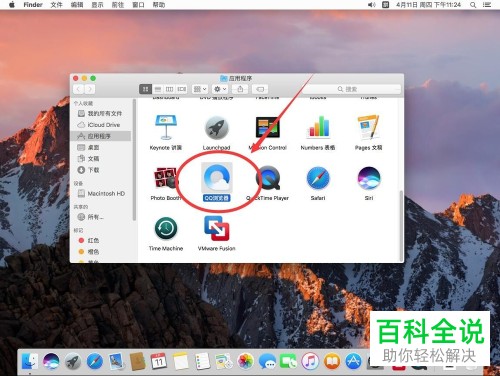This screenshot has height=376, width=500.
Task: Open App Store from the Dock
Action: (354, 361)
